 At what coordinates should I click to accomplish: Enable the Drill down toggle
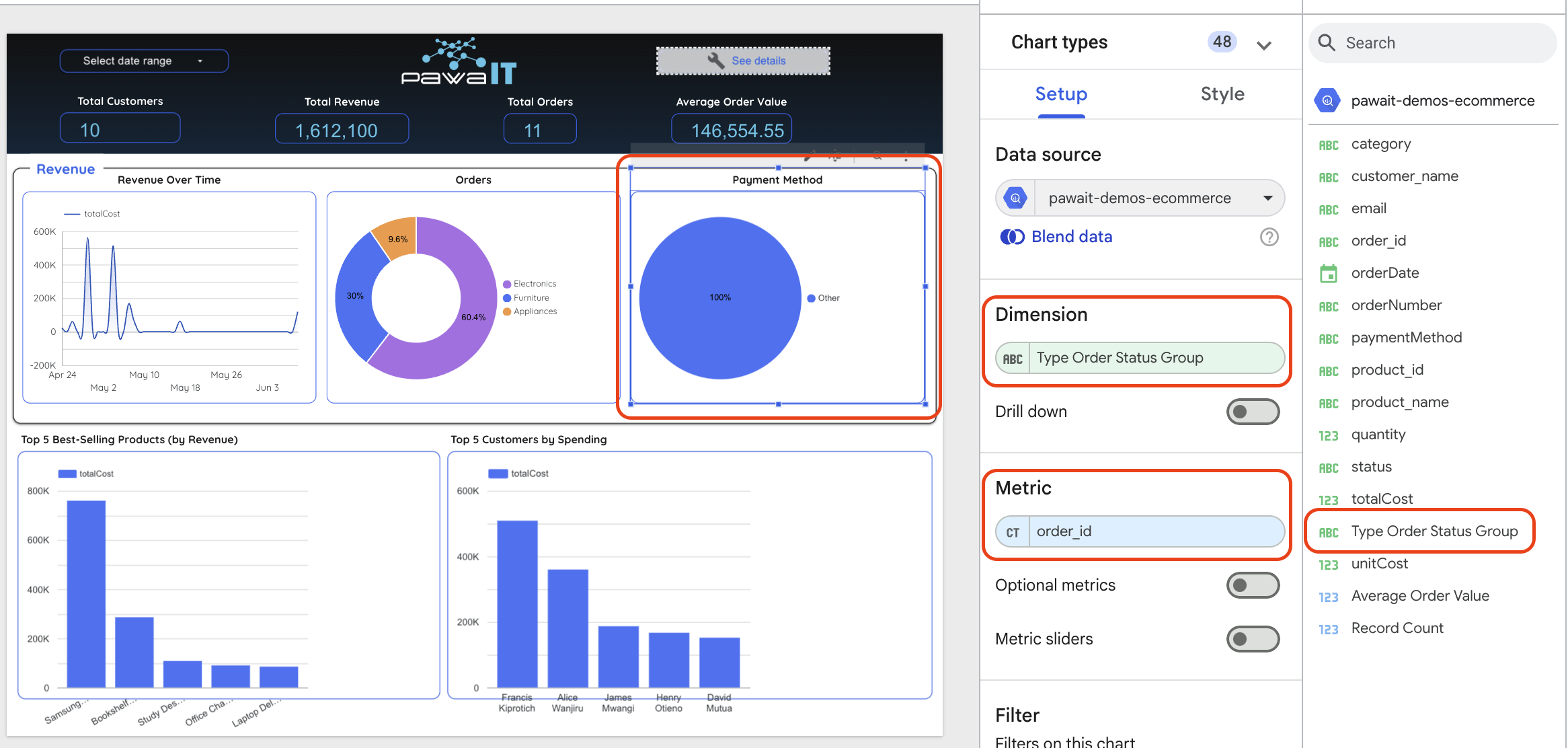coord(1253,411)
